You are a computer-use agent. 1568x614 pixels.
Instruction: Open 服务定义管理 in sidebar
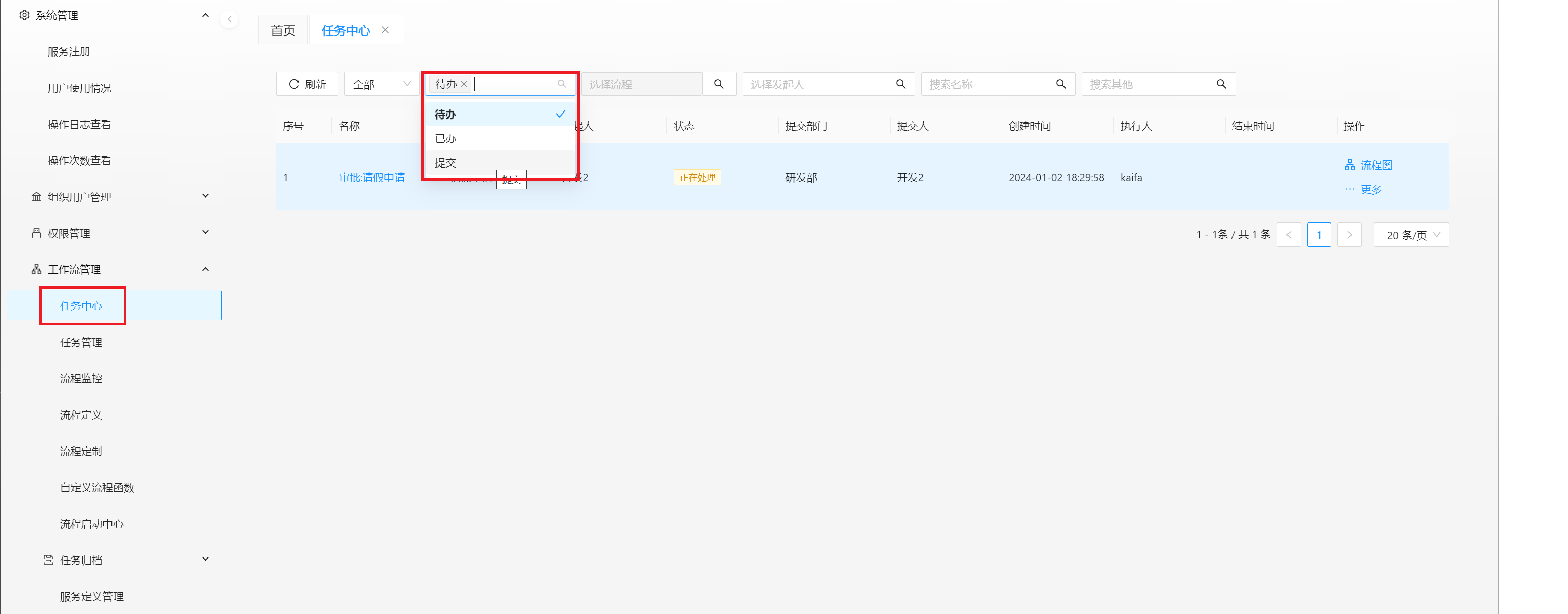coord(91,596)
